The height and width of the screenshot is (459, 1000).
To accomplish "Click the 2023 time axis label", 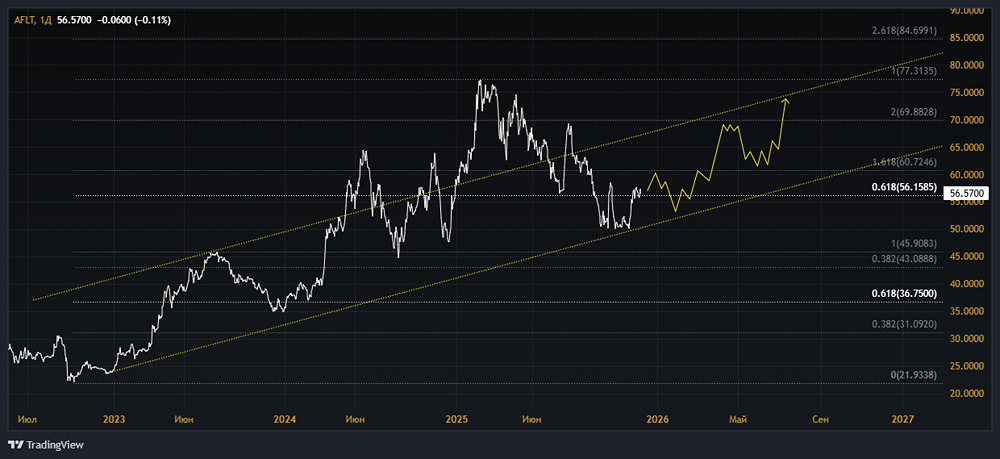I will (x=114, y=419).
